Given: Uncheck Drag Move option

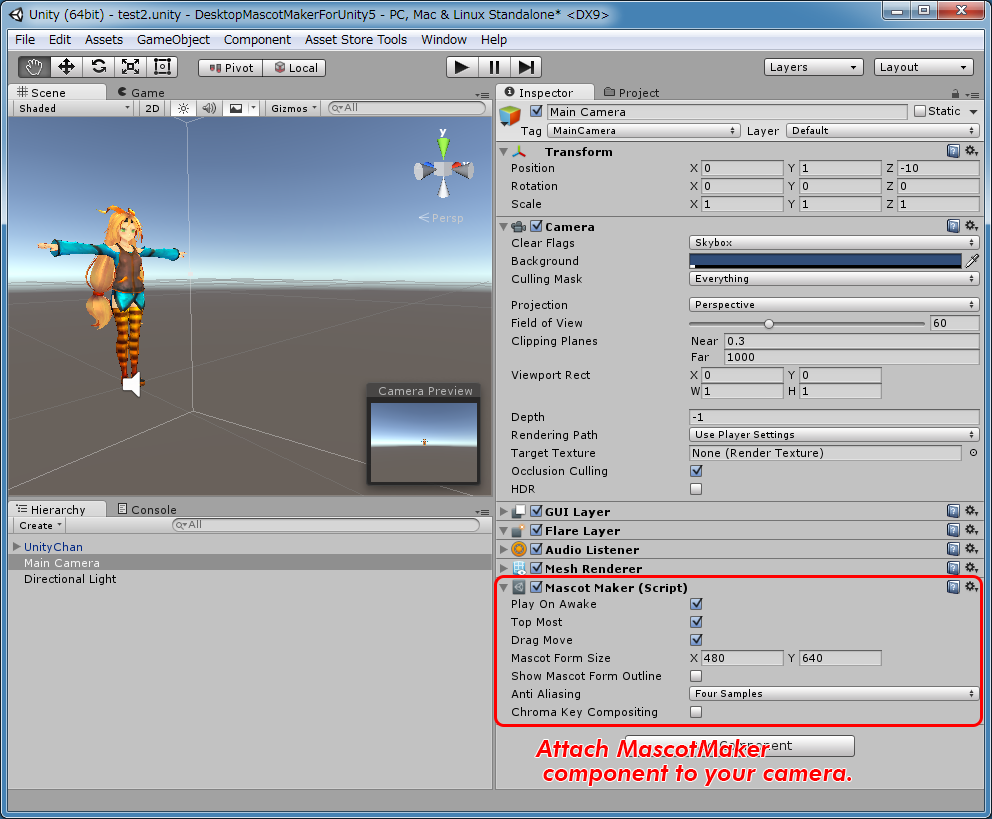Looking at the screenshot, I should click(697, 640).
